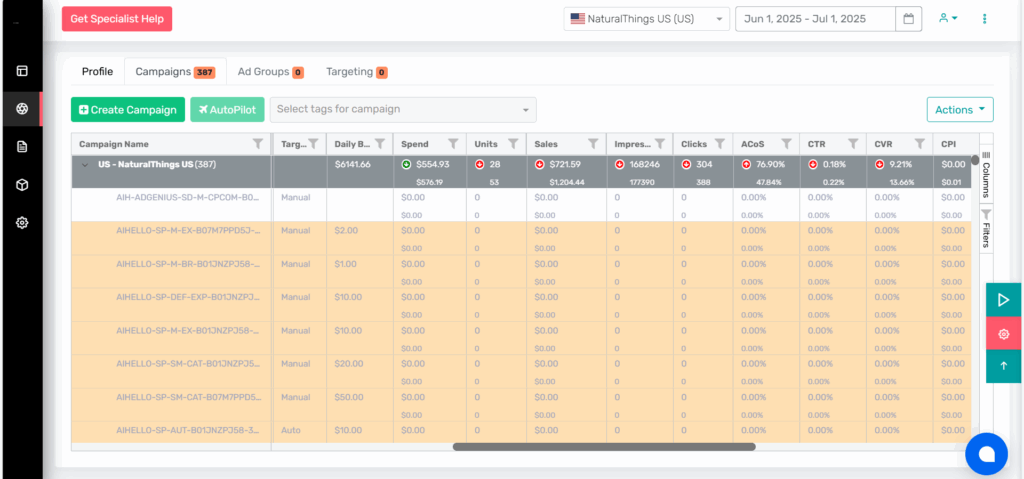Filter the CVR column

tap(920, 144)
